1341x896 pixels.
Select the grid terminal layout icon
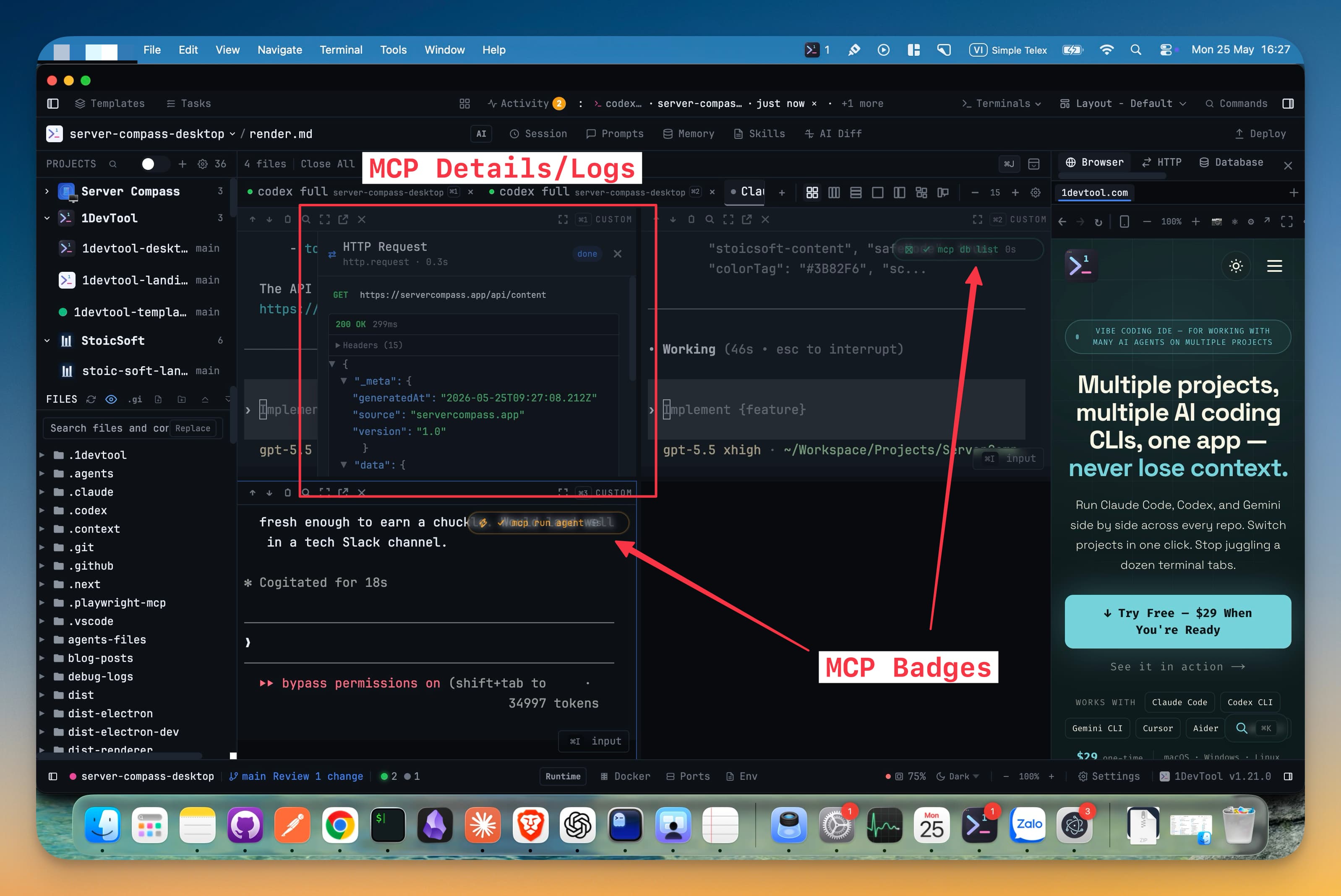(811, 193)
